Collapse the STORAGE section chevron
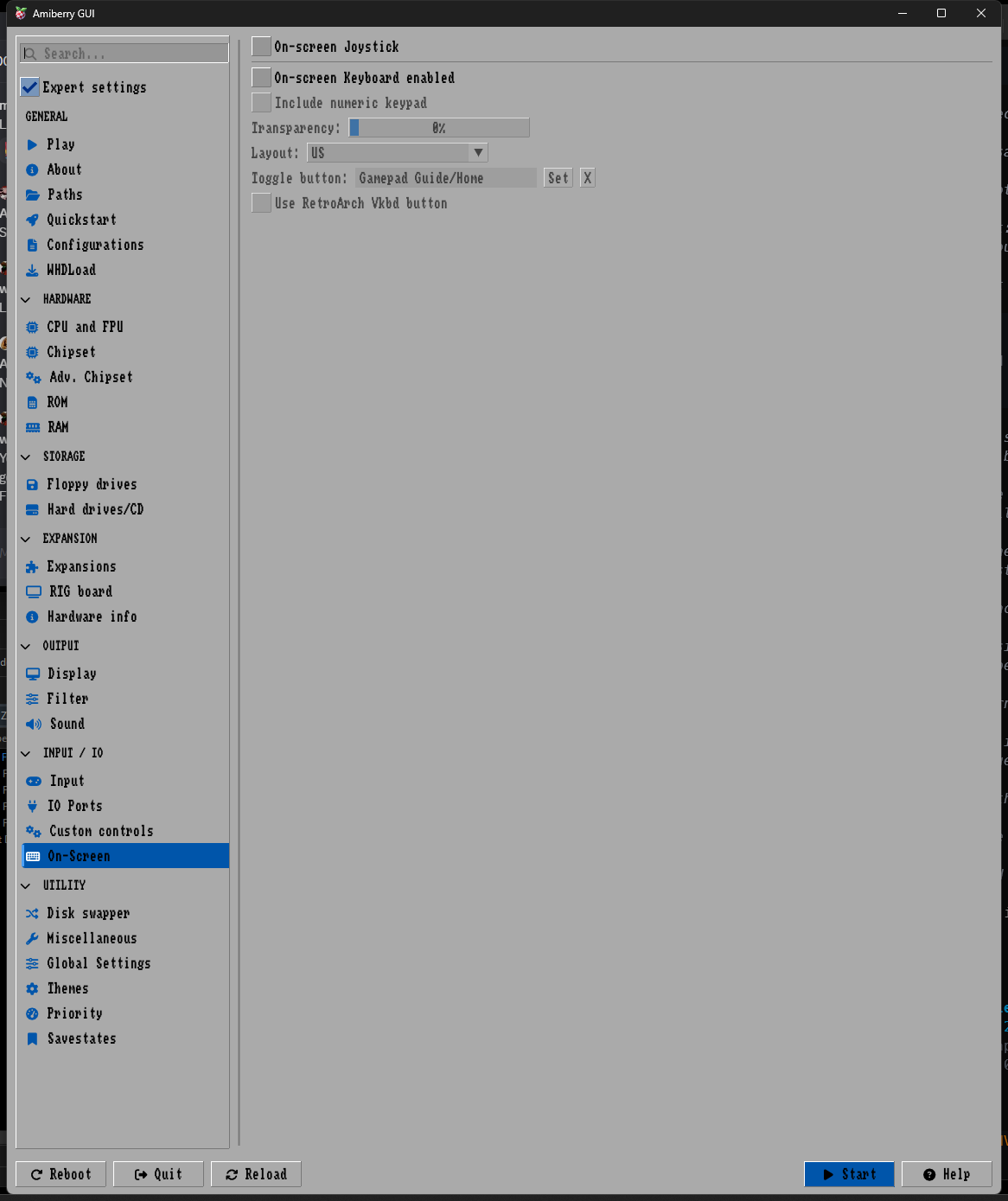 click(26, 457)
